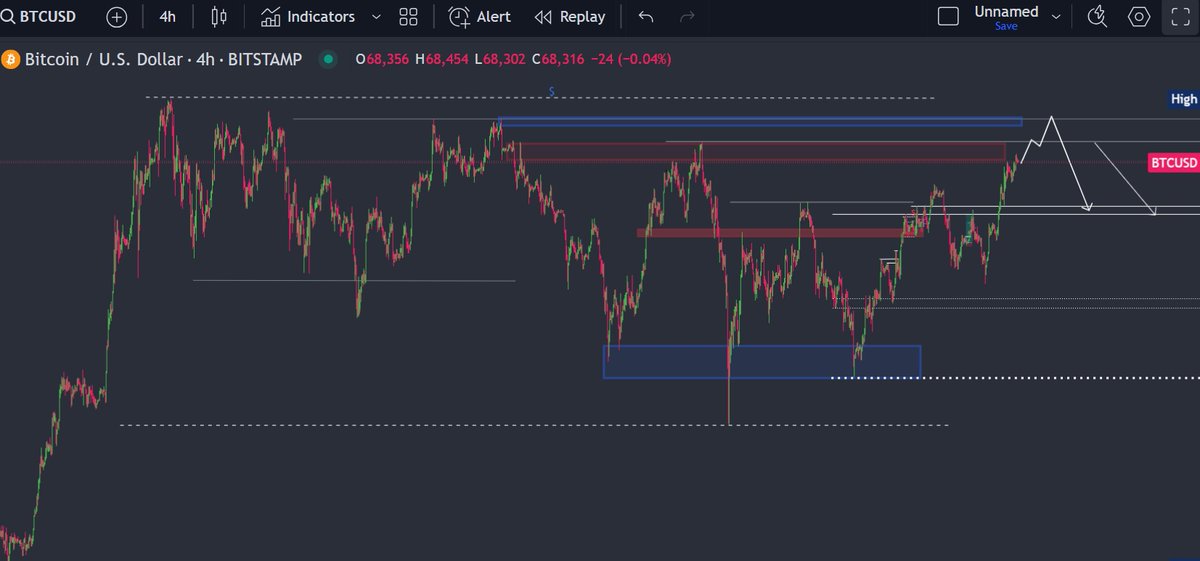Expand the favorite indicators dropdown arrow
The height and width of the screenshot is (561, 1200).
pyautogui.click(x=375, y=16)
